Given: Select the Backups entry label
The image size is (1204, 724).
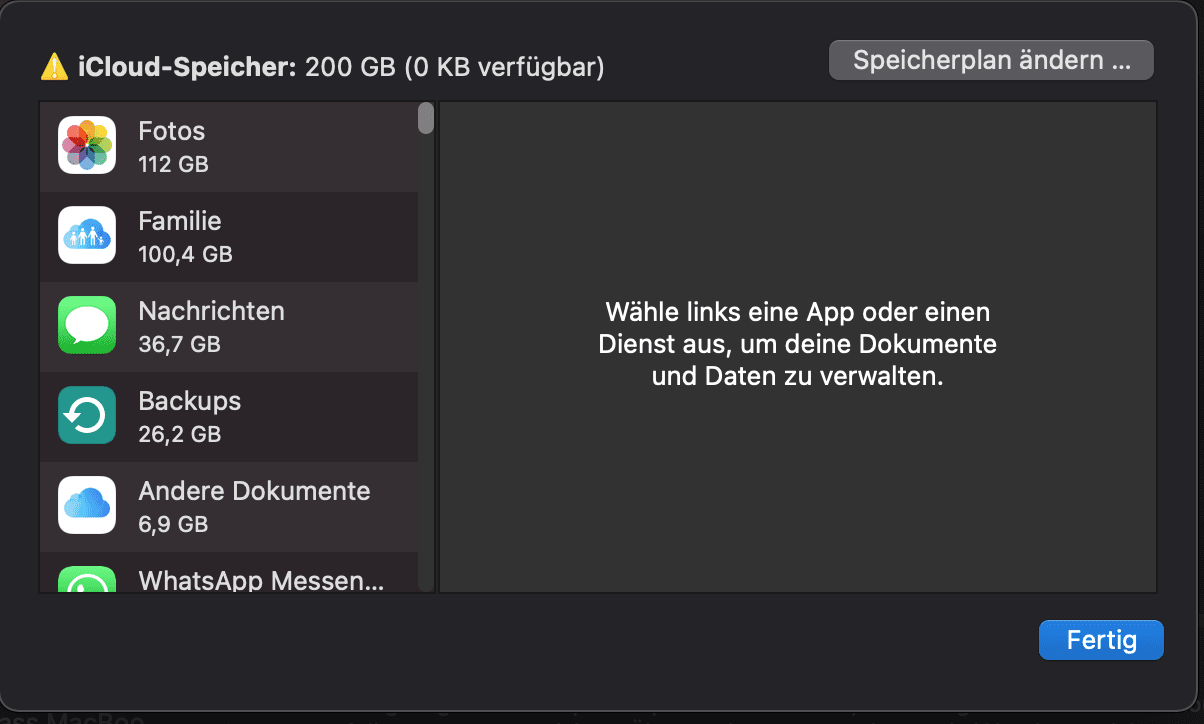Looking at the screenshot, I should 190,401.
